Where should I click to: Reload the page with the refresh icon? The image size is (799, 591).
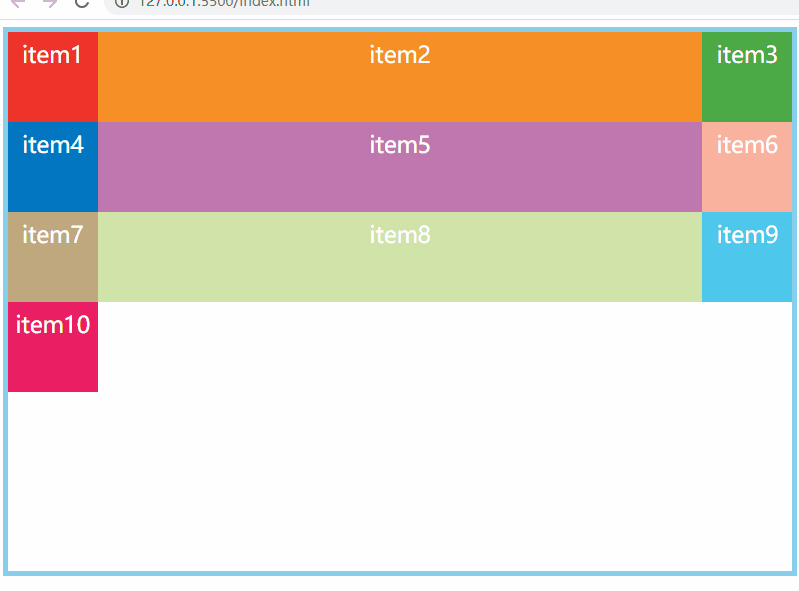tap(82, 3)
